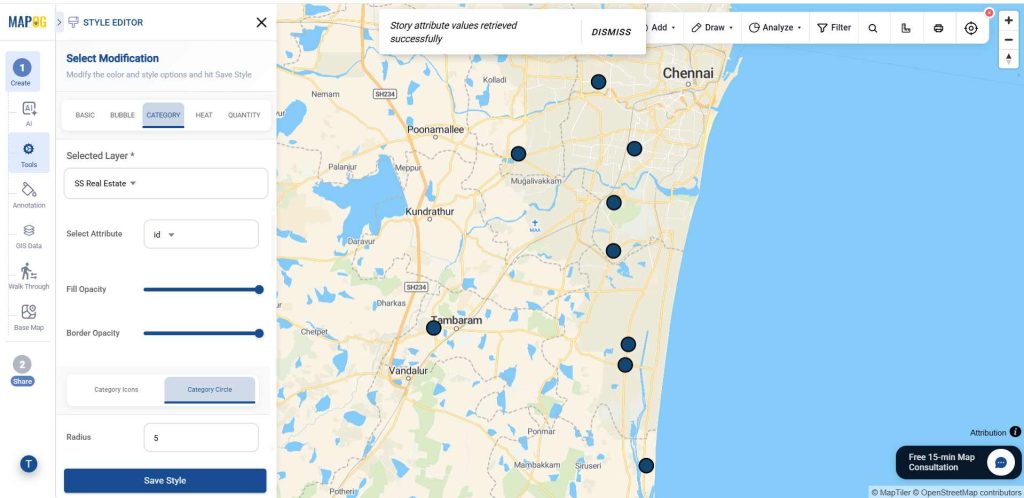
Task: Adjust the Fill Opacity slider
Action: tap(203, 289)
